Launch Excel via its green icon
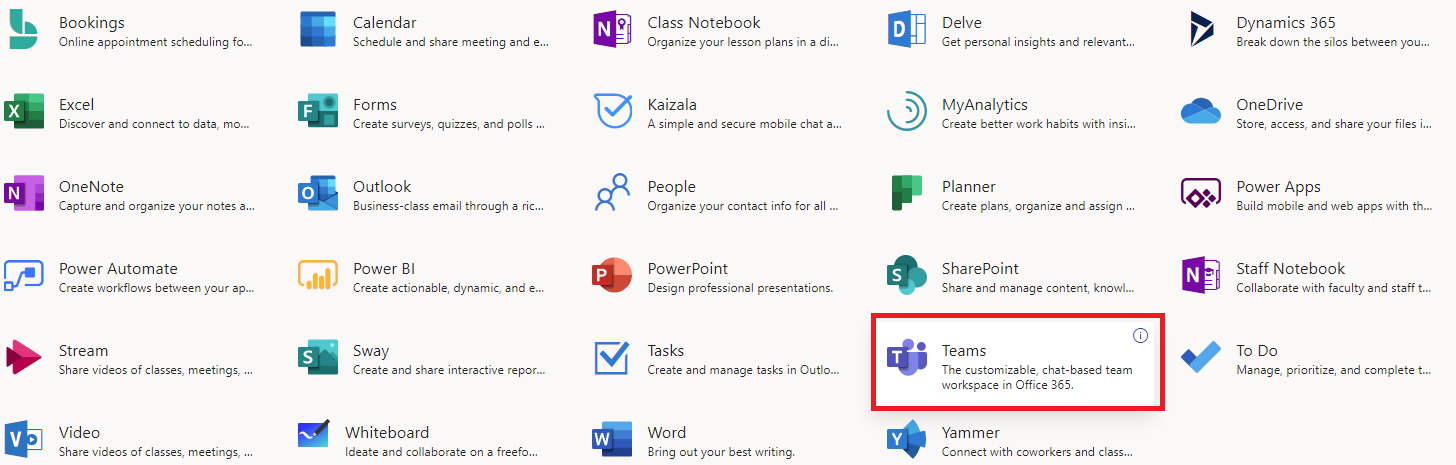Screen dimensions: 1456x465 pos(24,112)
